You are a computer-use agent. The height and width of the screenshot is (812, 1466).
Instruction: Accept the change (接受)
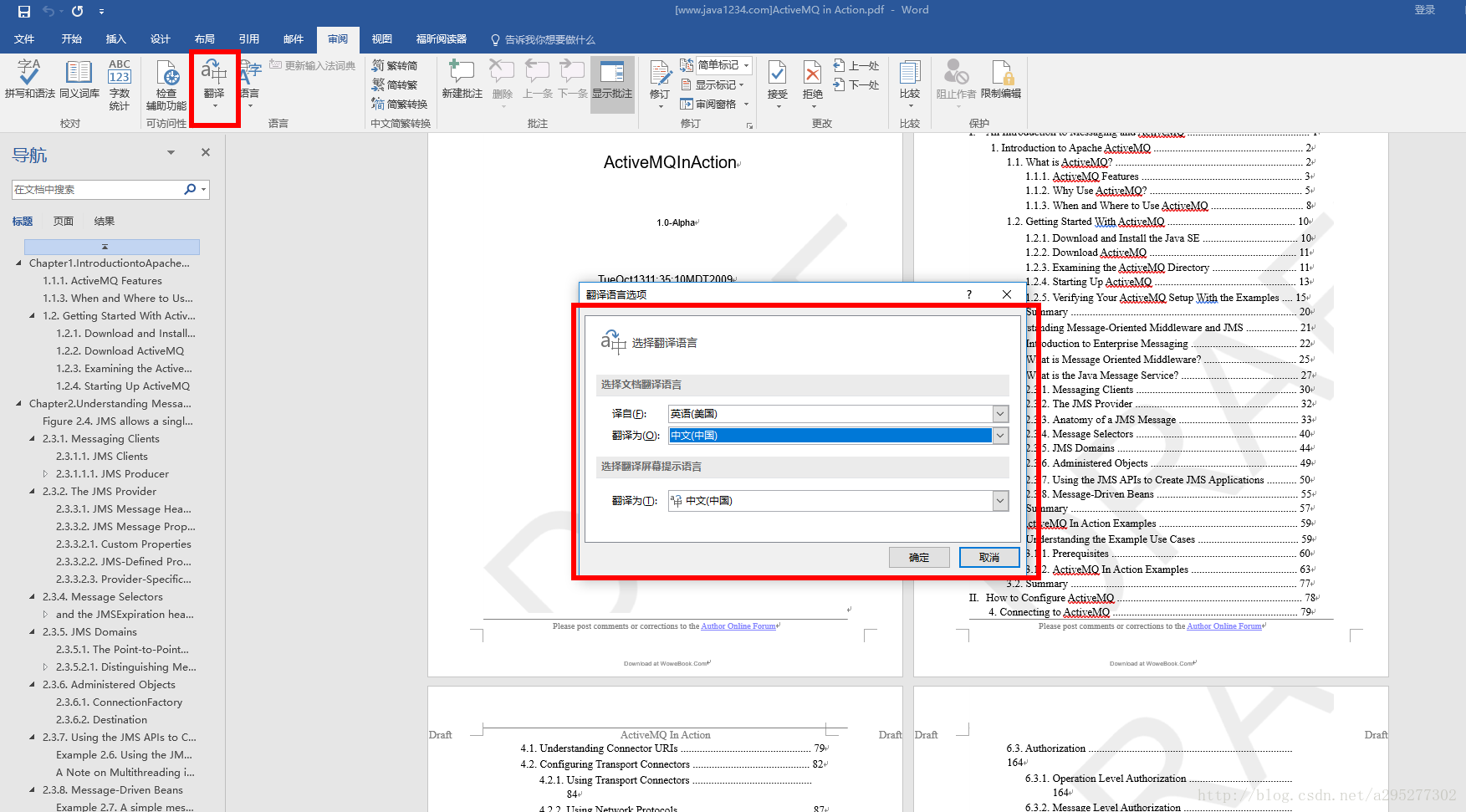click(x=778, y=84)
